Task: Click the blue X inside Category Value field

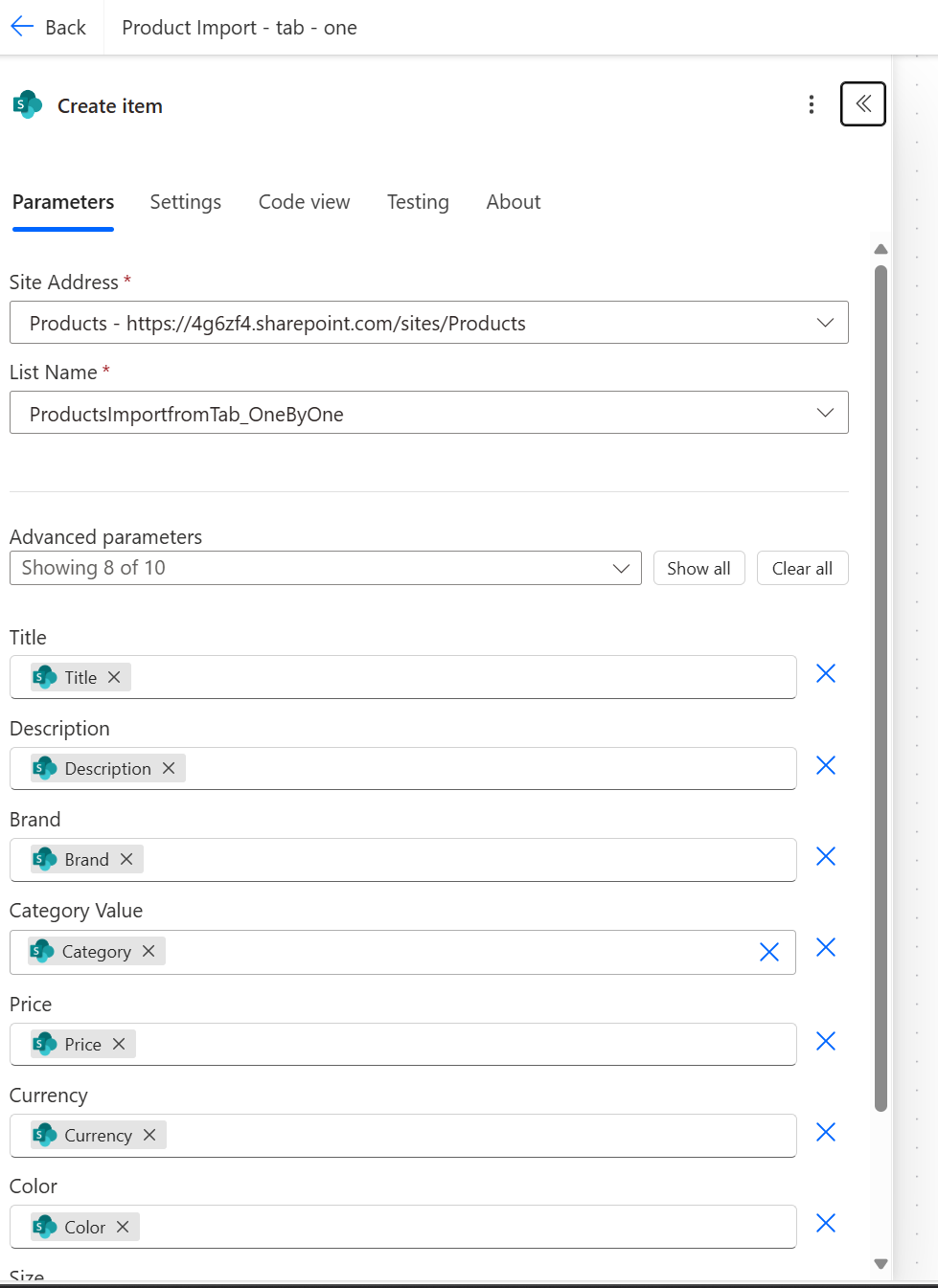Action: pos(768,952)
